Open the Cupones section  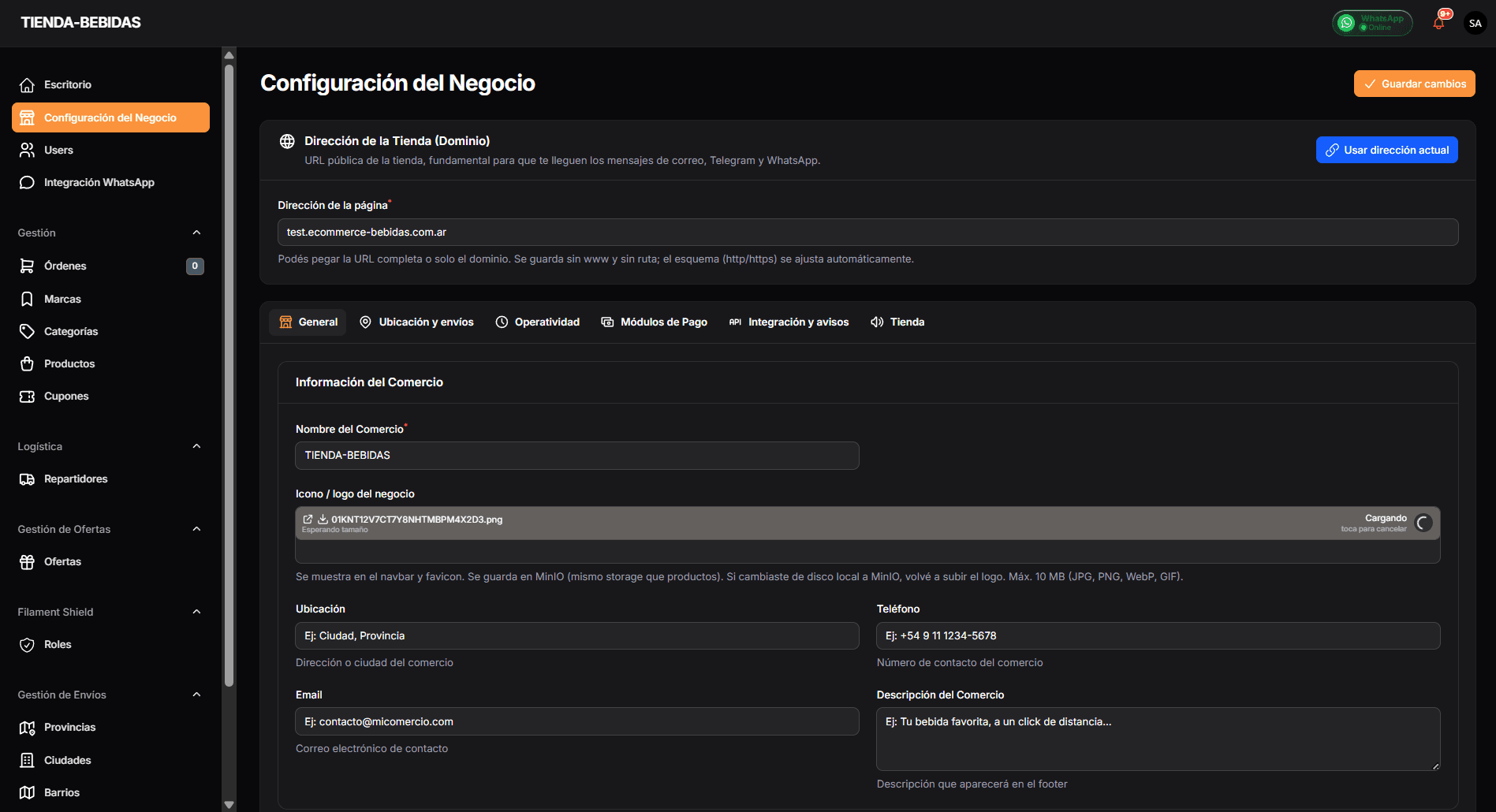28,396
